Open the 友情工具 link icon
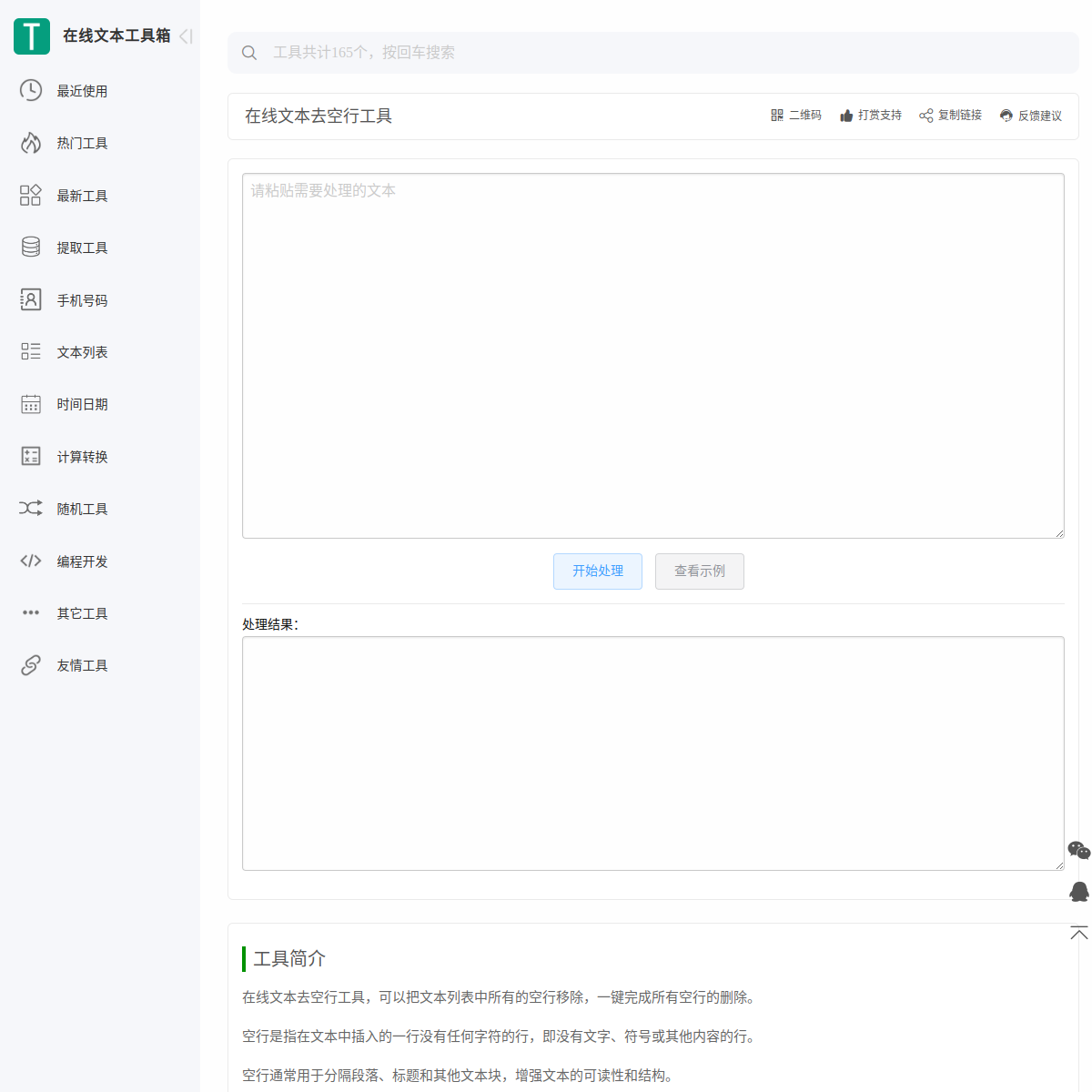 pos(31,665)
